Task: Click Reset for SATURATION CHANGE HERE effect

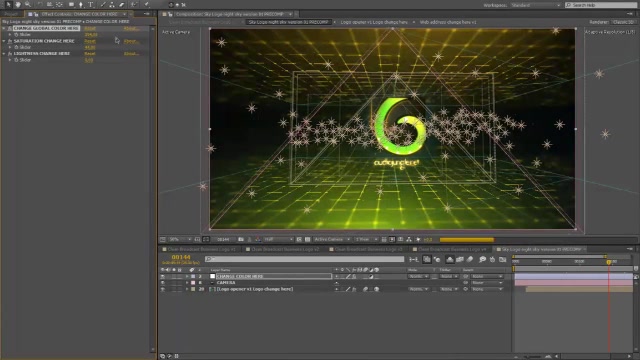Action: coord(90,41)
